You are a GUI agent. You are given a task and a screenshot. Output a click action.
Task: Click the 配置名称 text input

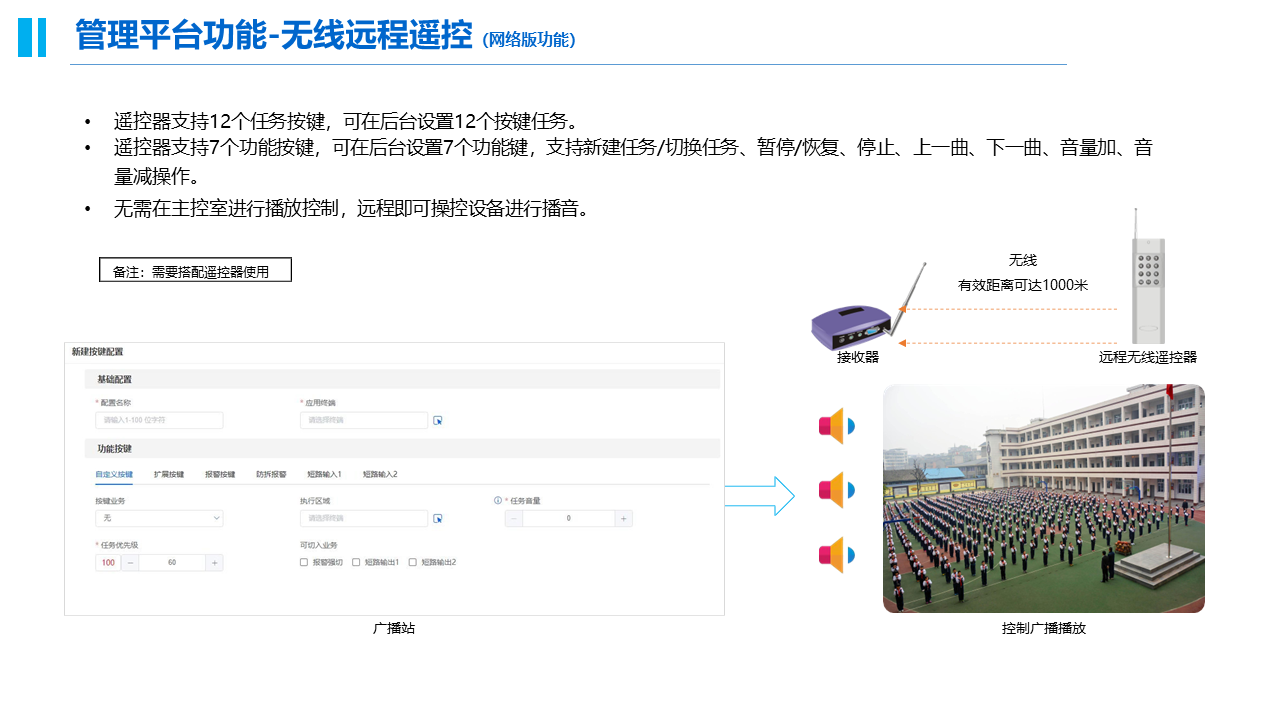pyautogui.click(x=159, y=421)
